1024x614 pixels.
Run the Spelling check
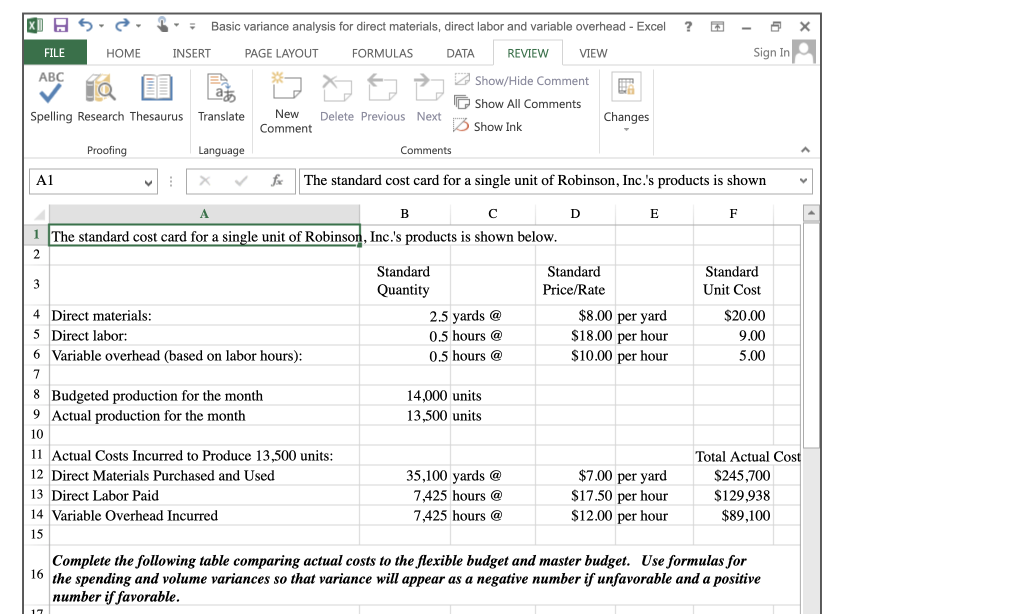click(x=51, y=97)
